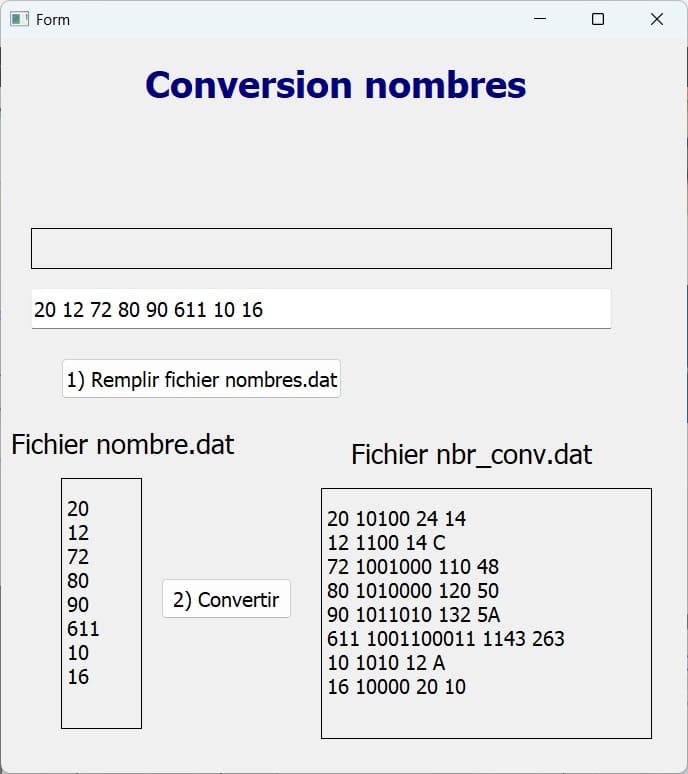Select the "Fichier nombre.dat" label

[x=122, y=444]
